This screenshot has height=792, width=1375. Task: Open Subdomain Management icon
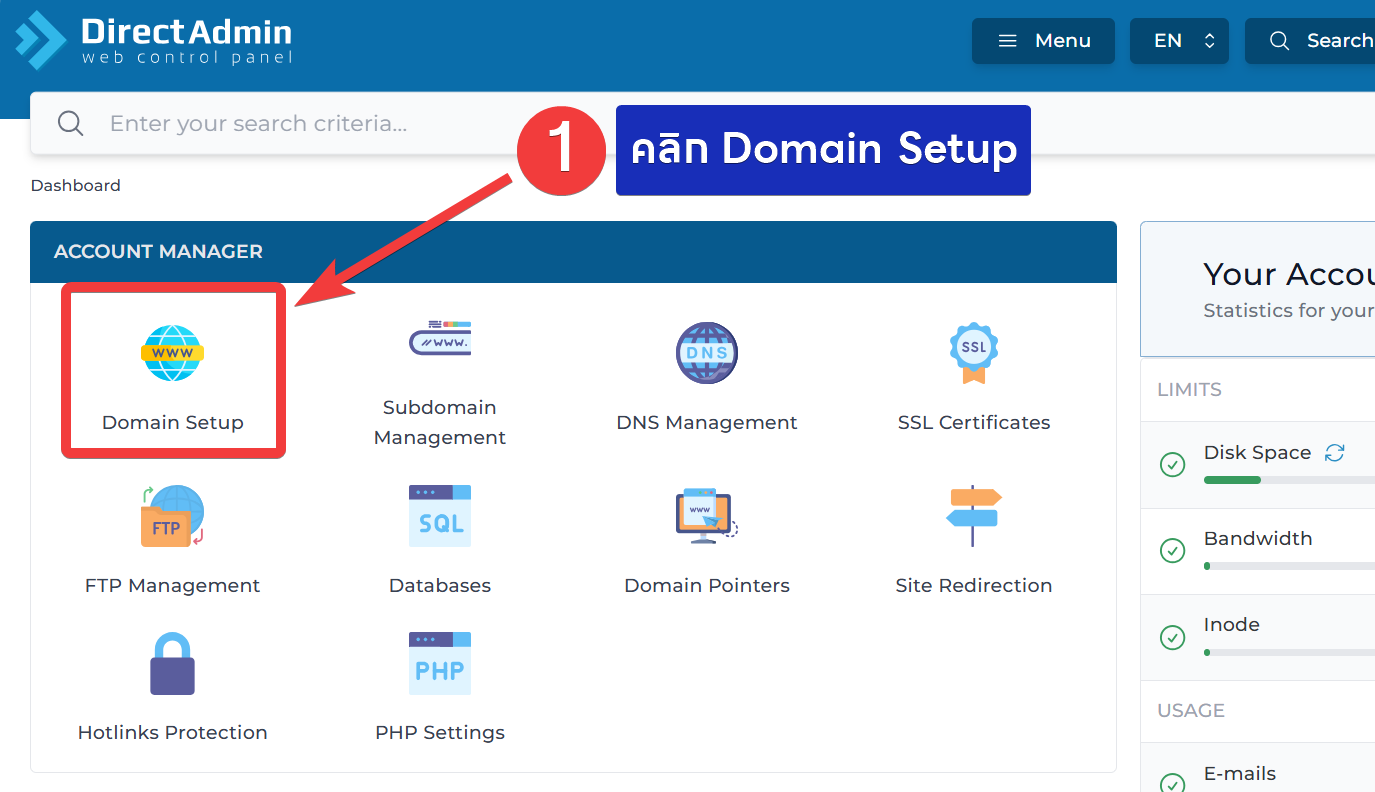tap(439, 339)
